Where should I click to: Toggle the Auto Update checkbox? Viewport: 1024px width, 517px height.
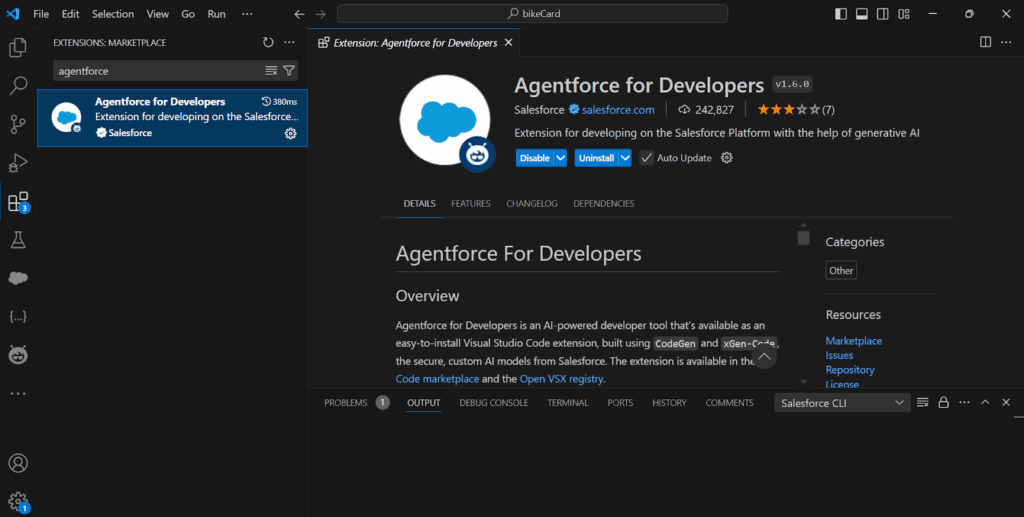click(646, 158)
